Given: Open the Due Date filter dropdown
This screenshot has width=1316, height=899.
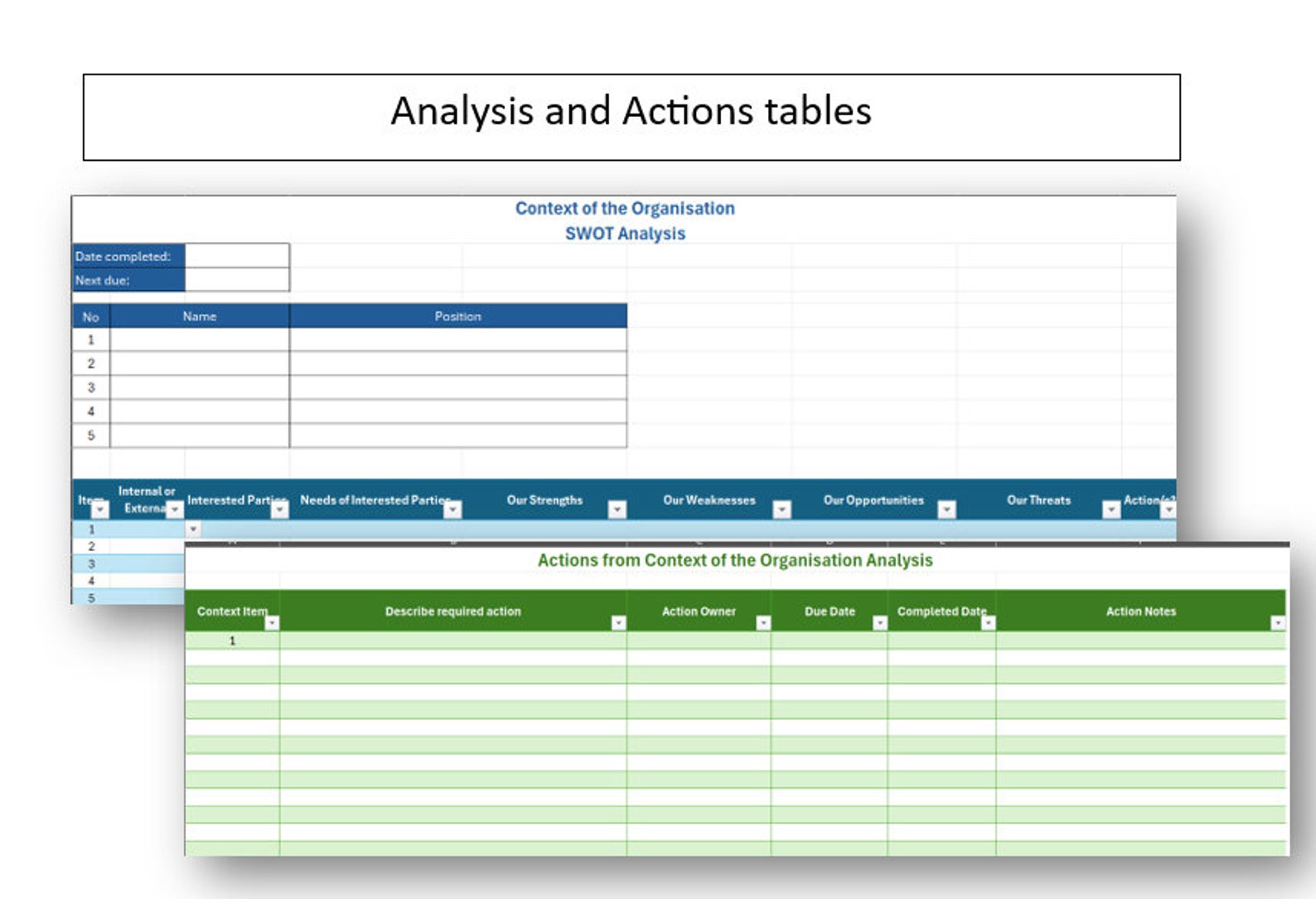Looking at the screenshot, I should (x=880, y=623).
